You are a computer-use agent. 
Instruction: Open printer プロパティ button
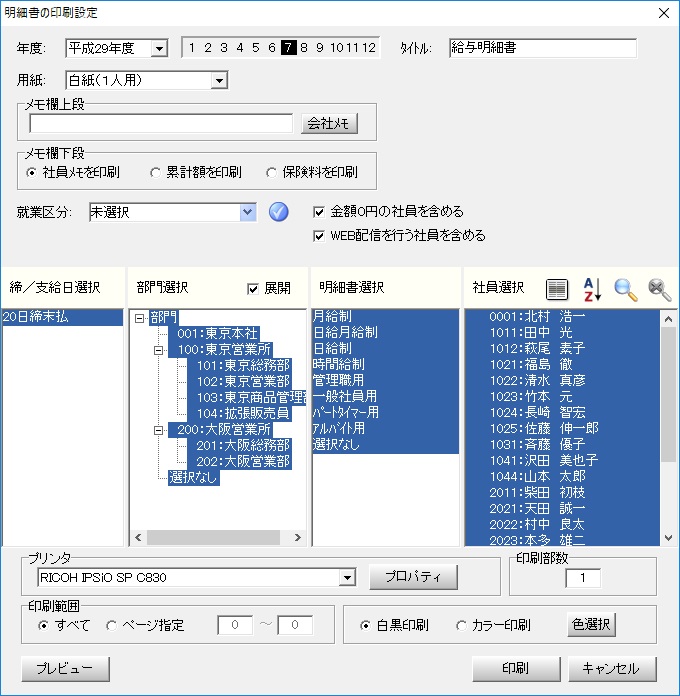tap(413, 577)
